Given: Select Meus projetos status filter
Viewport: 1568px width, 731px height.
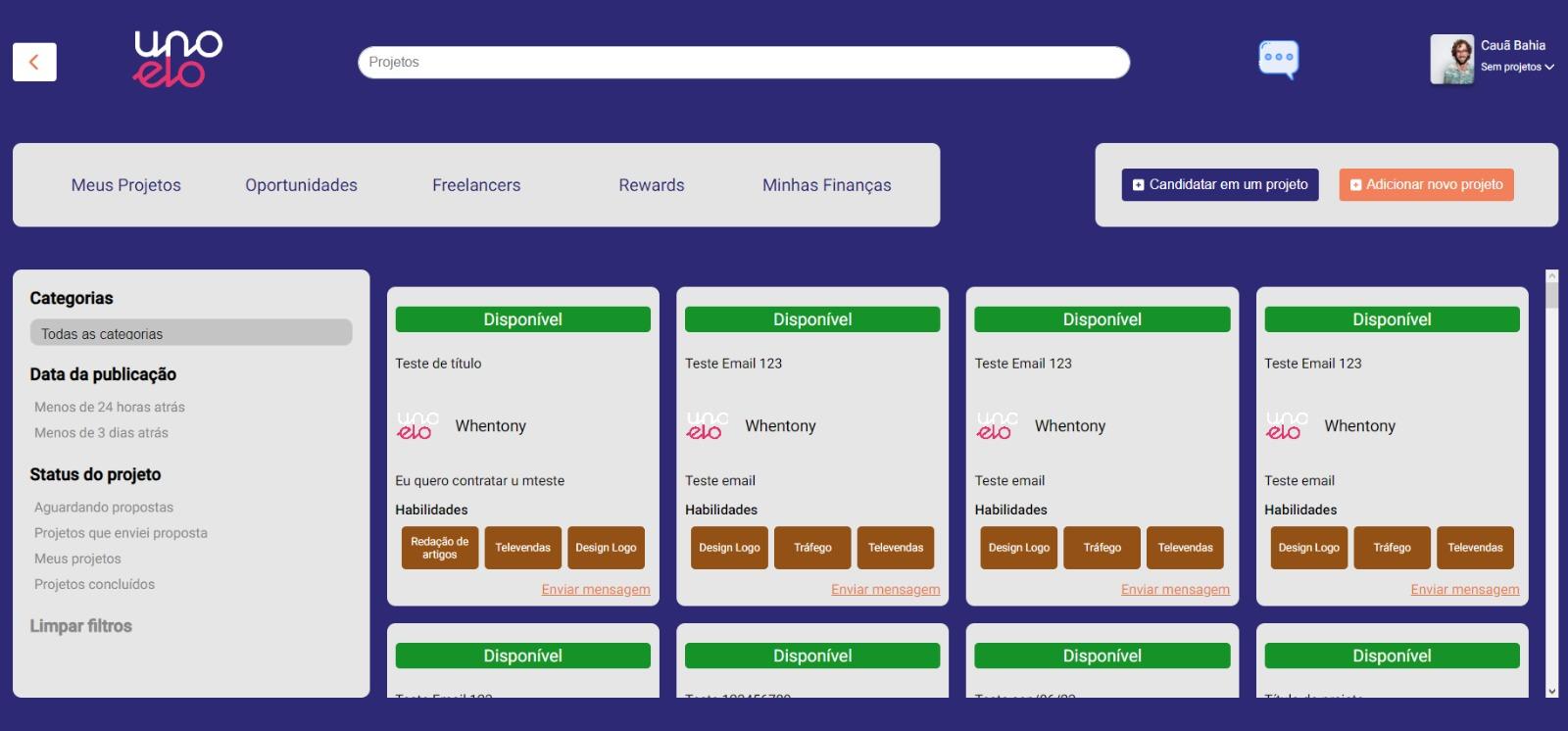Looking at the screenshot, I should pos(77,559).
